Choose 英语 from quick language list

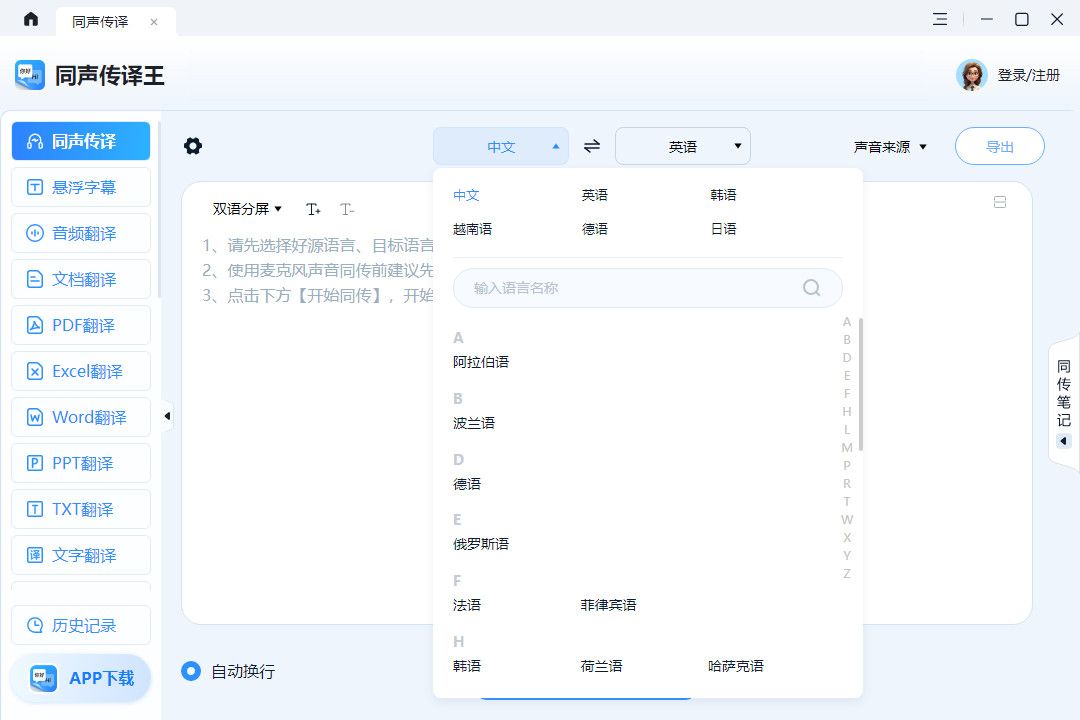pyautogui.click(x=594, y=195)
